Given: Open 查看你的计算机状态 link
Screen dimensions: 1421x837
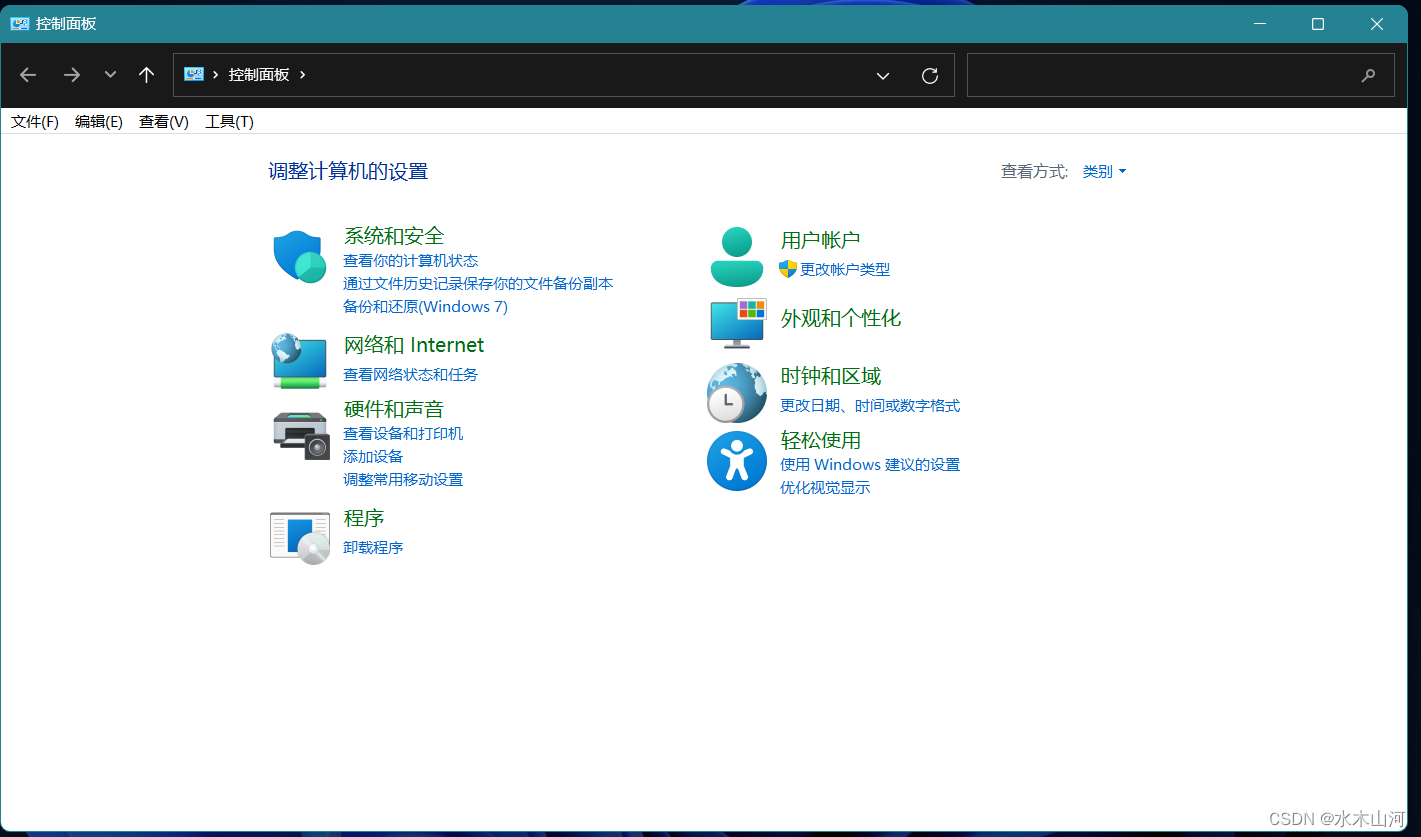Looking at the screenshot, I should (x=411, y=260).
